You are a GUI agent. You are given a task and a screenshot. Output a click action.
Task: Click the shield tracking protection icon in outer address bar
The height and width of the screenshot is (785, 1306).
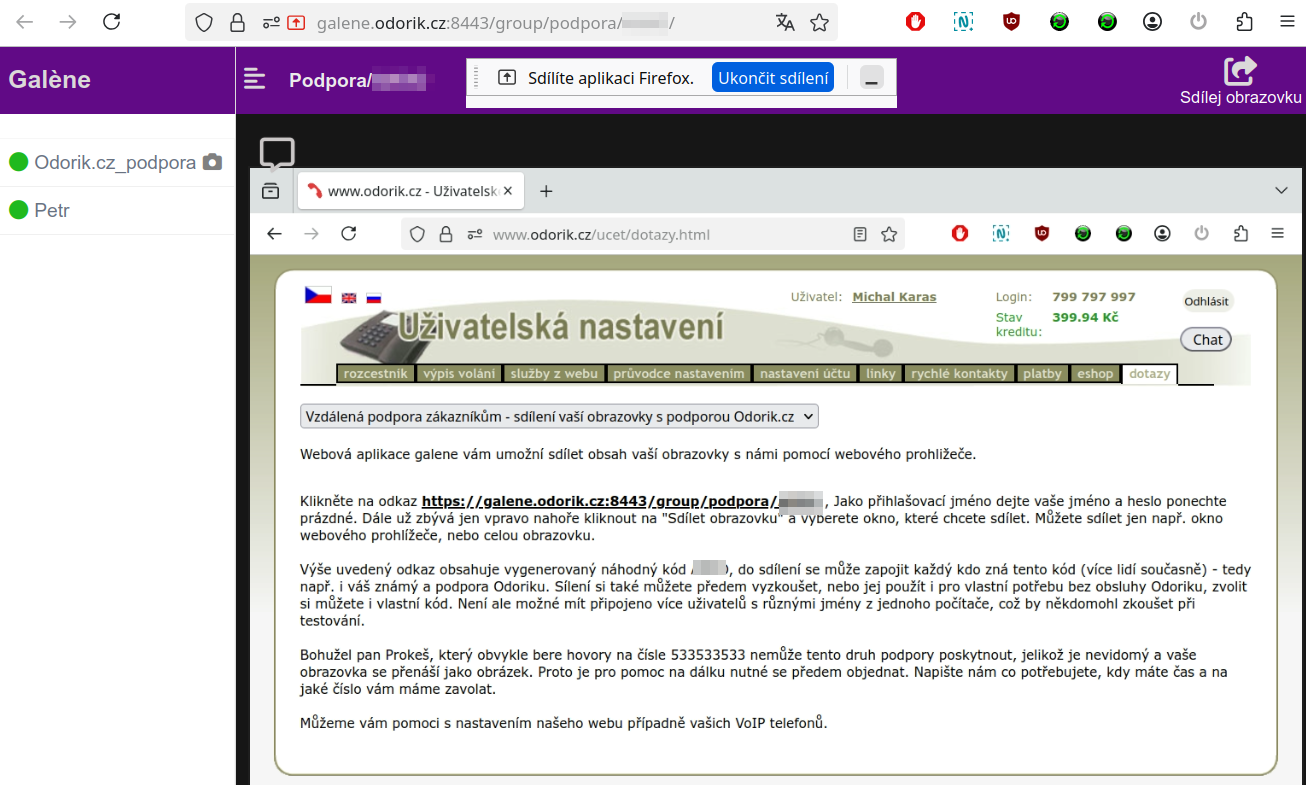(x=204, y=22)
